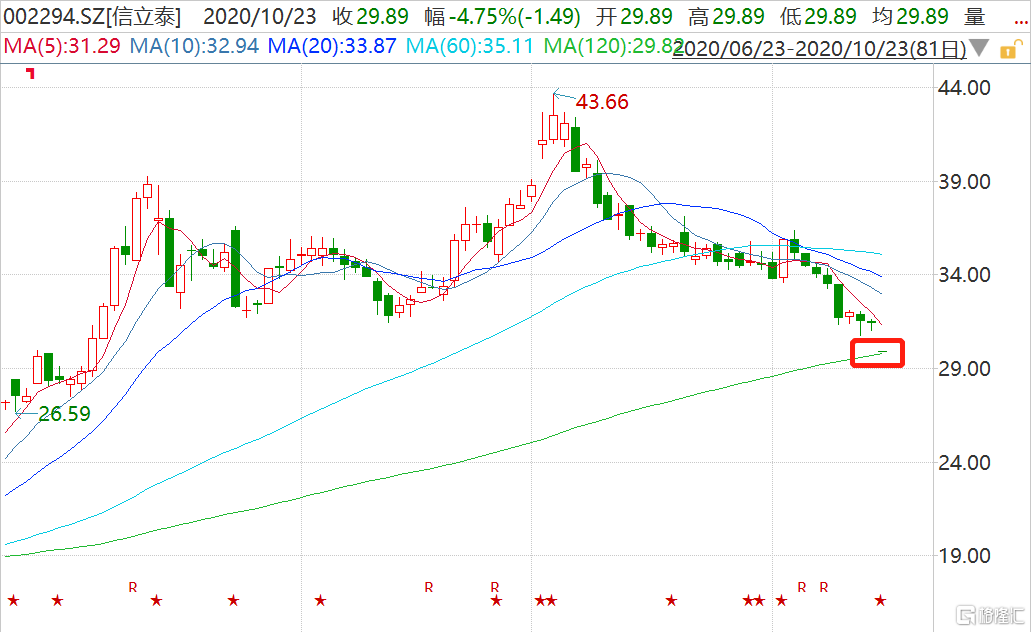Click the 44.00 price axis label

point(964,88)
